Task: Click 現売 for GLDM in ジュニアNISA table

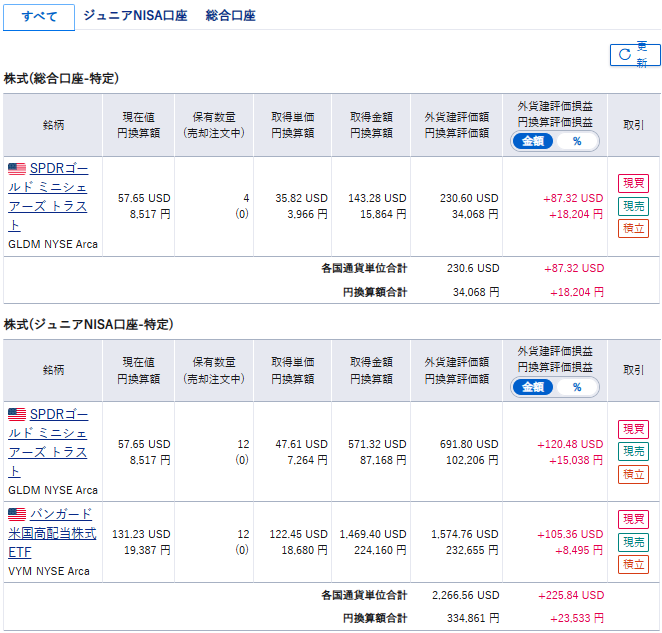Action: (x=633, y=452)
